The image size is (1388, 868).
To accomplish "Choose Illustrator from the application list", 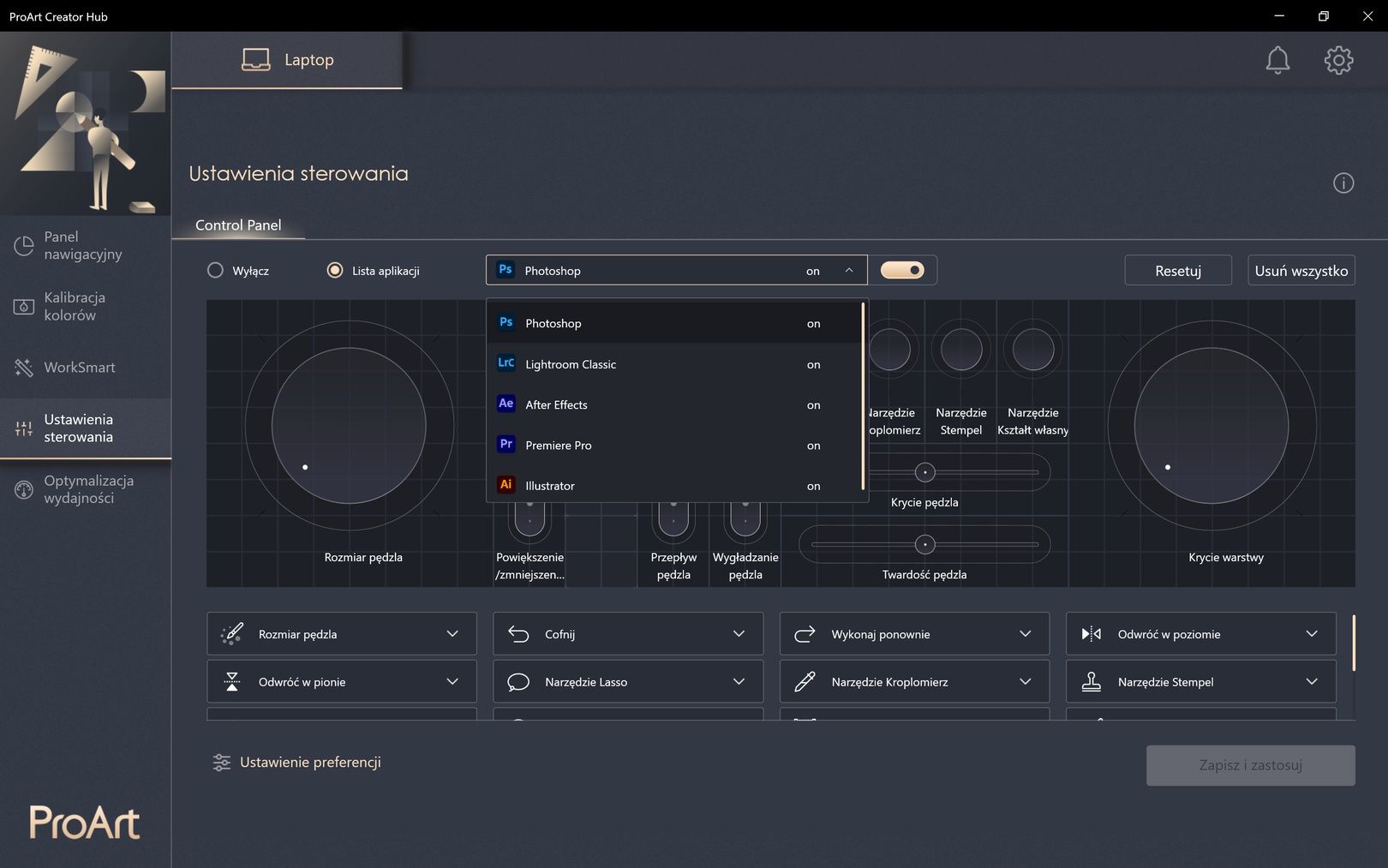I will pyautogui.click(x=673, y=485).
